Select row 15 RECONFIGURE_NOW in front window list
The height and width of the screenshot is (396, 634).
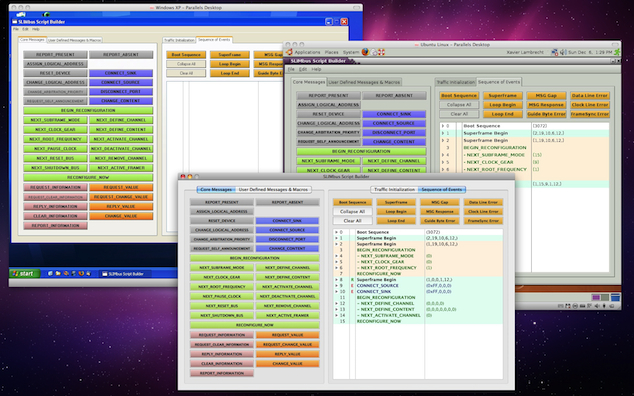click(x=418, y=321)
